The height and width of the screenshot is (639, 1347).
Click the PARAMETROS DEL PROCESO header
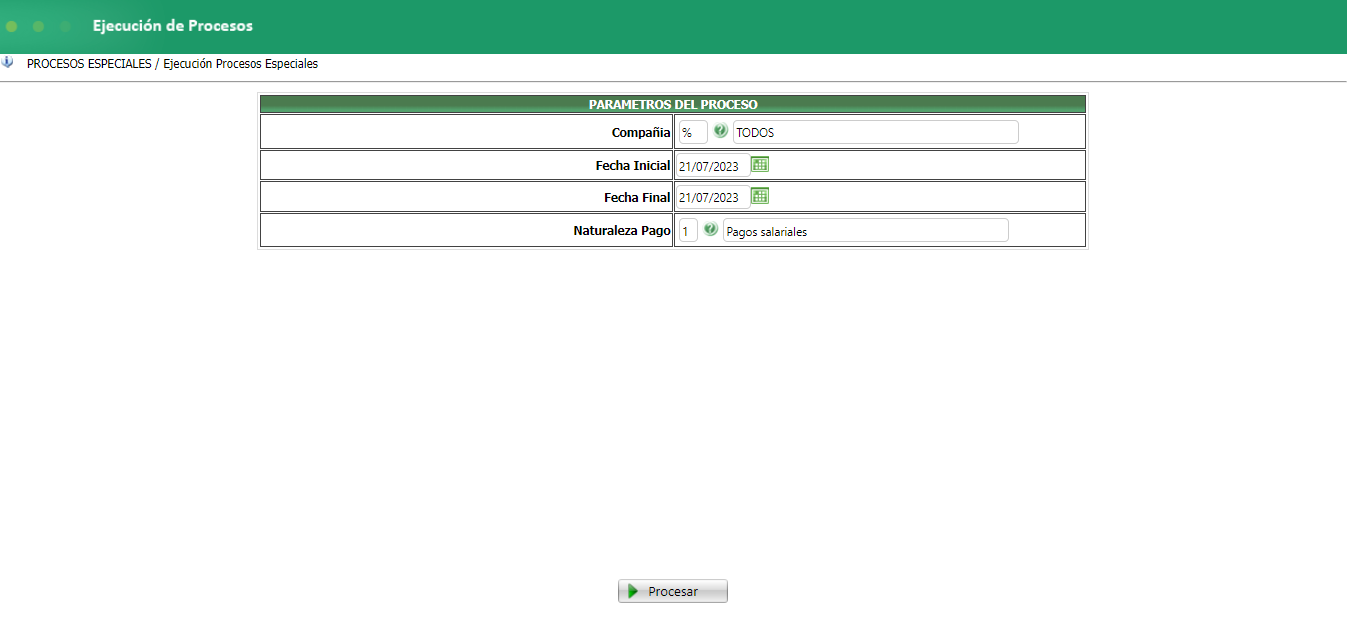(x=673, y=104)
